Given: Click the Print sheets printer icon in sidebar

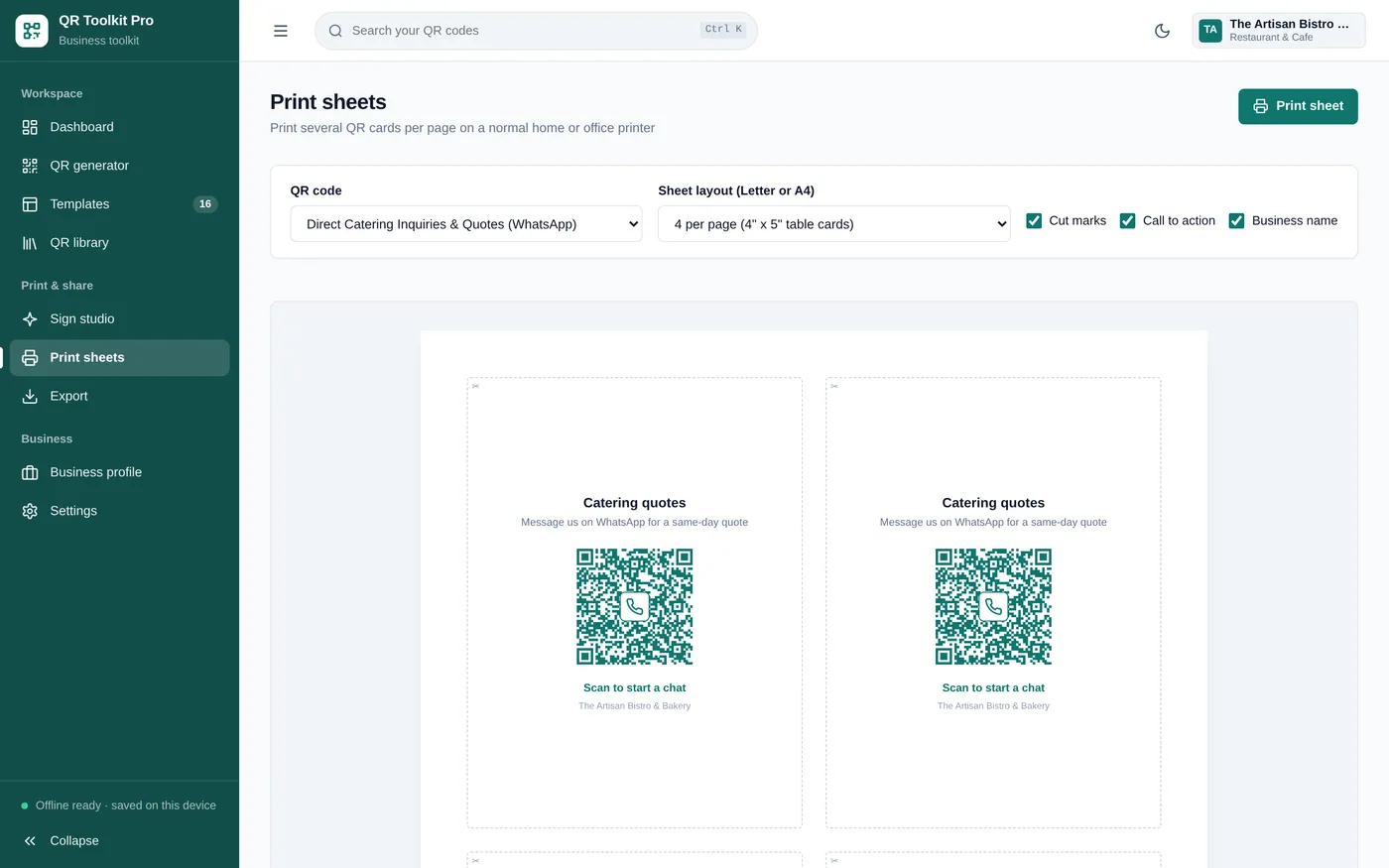Looking at the screenshot, I should click(30, 358).
